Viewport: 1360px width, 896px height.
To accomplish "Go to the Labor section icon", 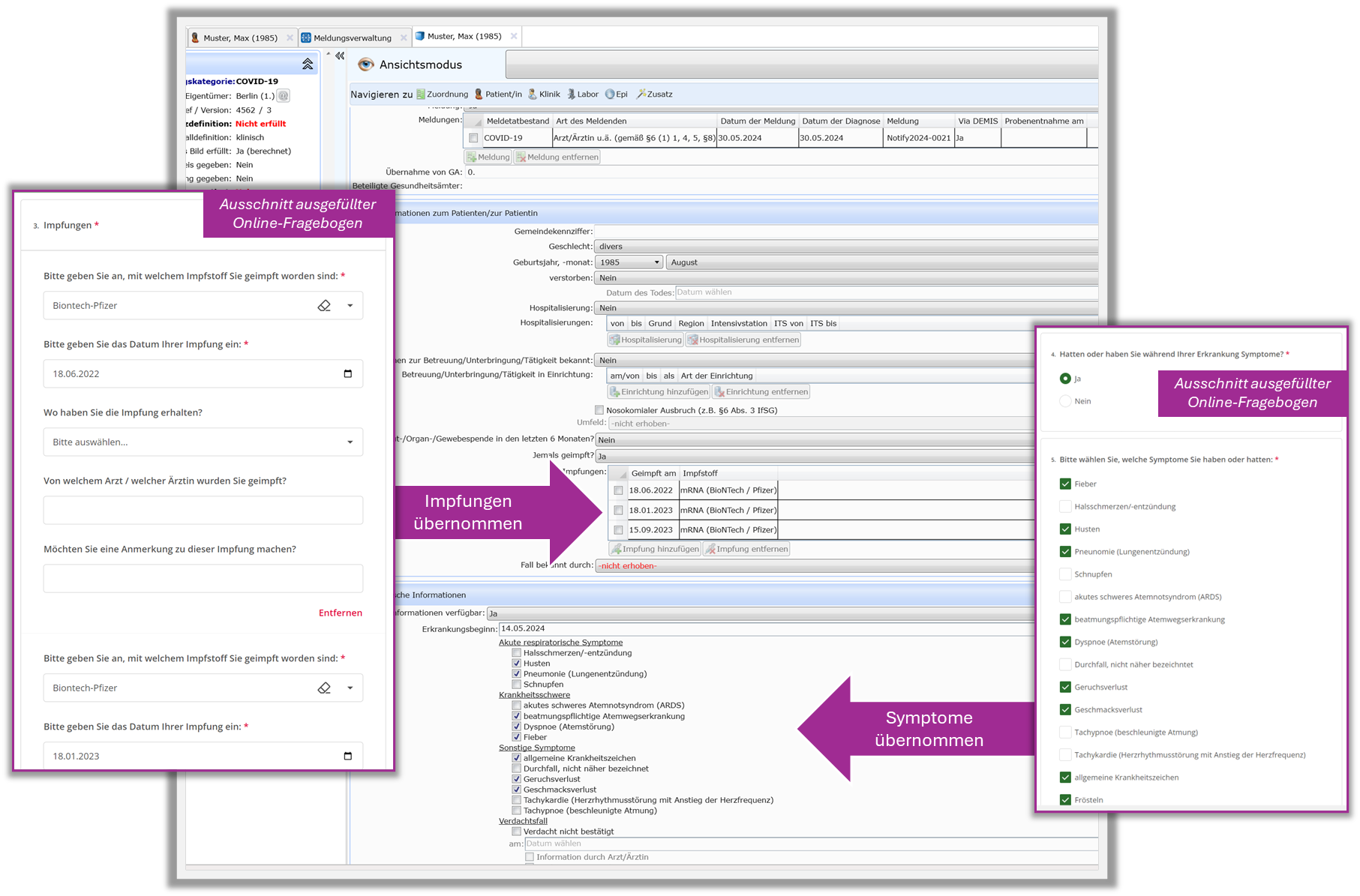I will pos(572,94).
